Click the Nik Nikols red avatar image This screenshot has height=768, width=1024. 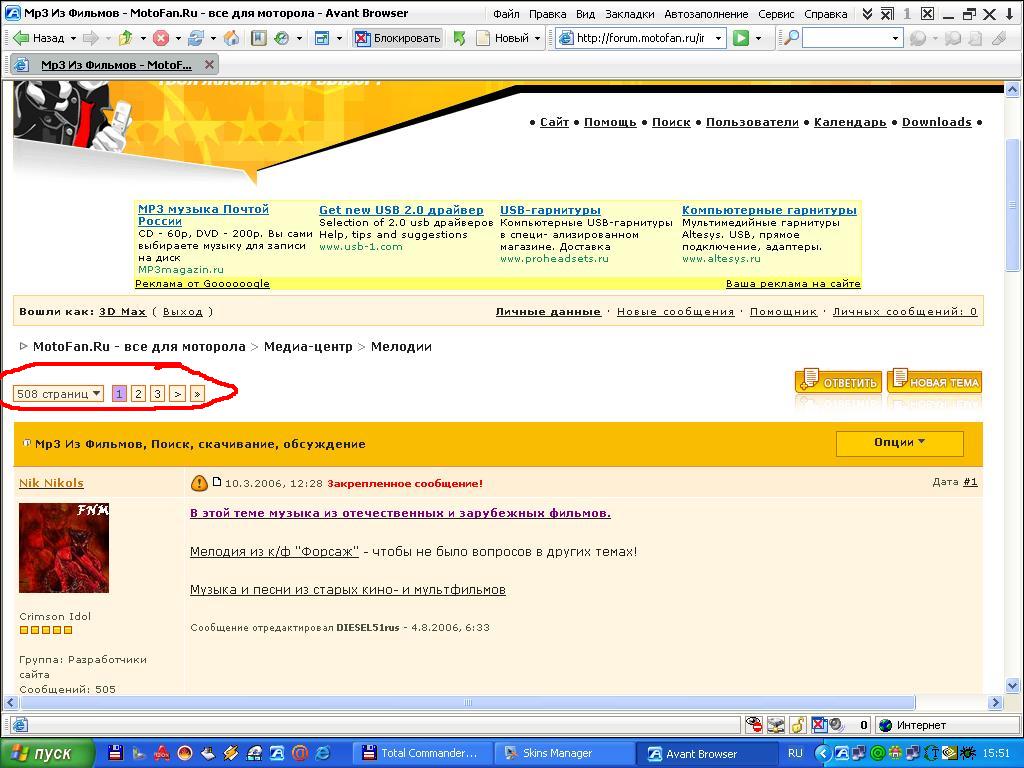[x=64, y=548]
